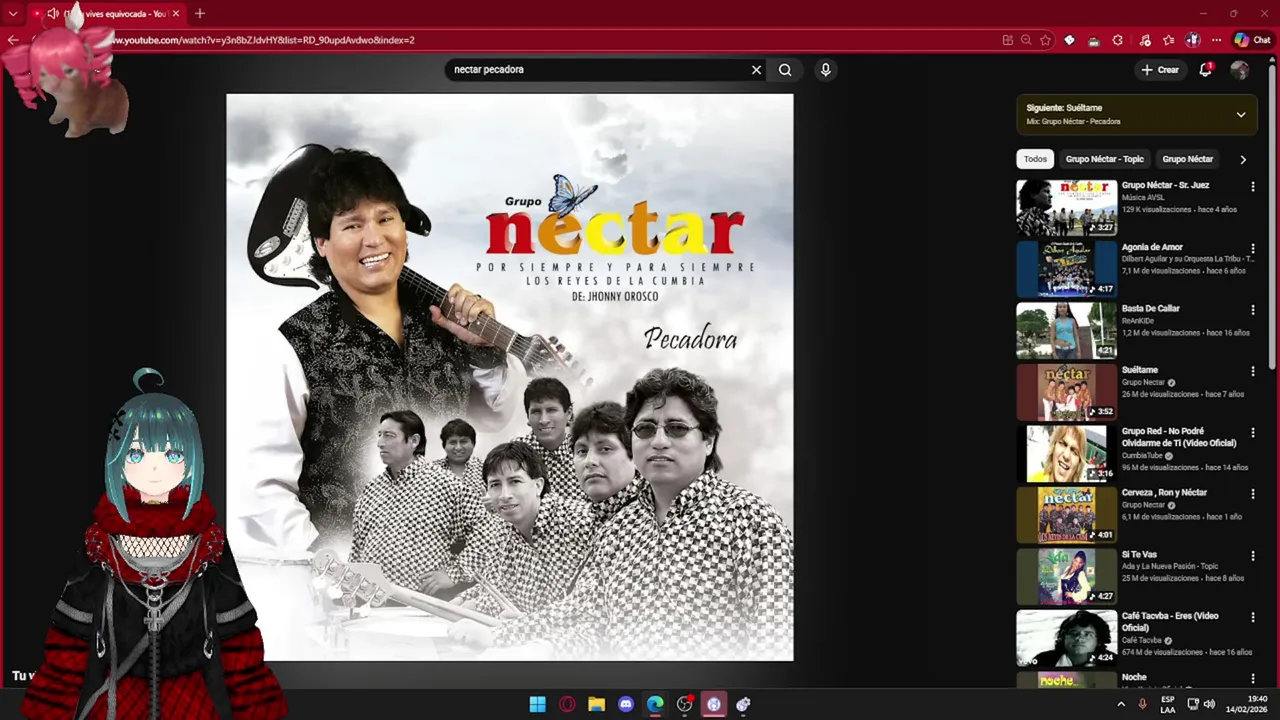Open the Windows Start menu
Screen dimensions: 1280x720
point(538,704)
